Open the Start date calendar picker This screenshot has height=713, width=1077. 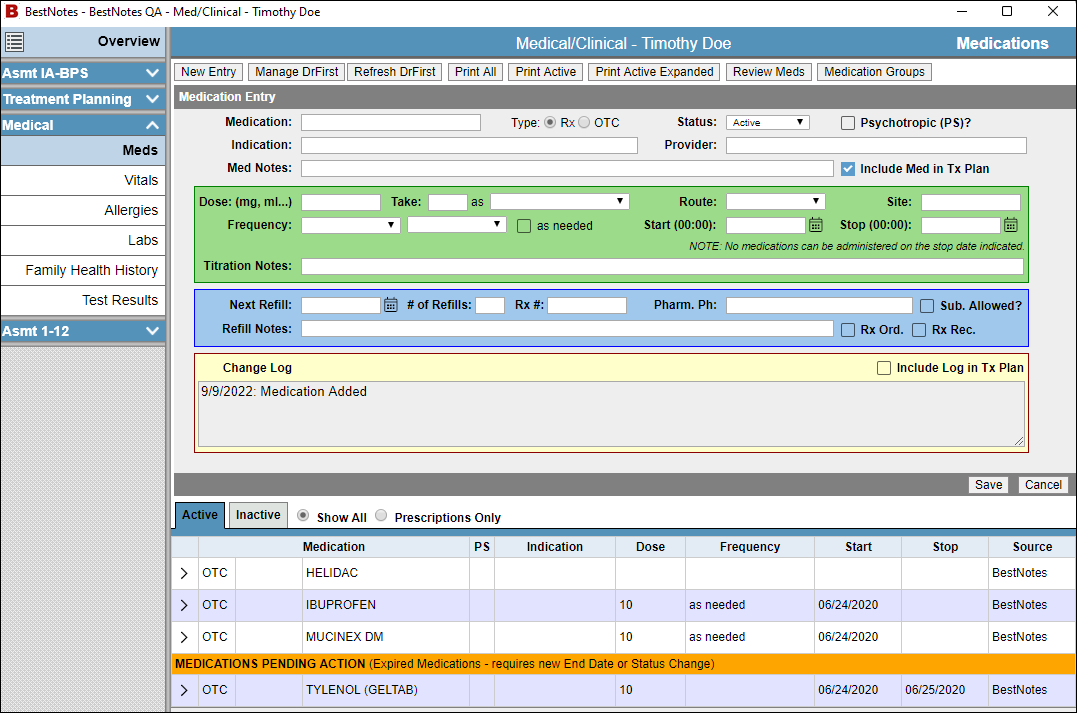(x=815, y=225)
